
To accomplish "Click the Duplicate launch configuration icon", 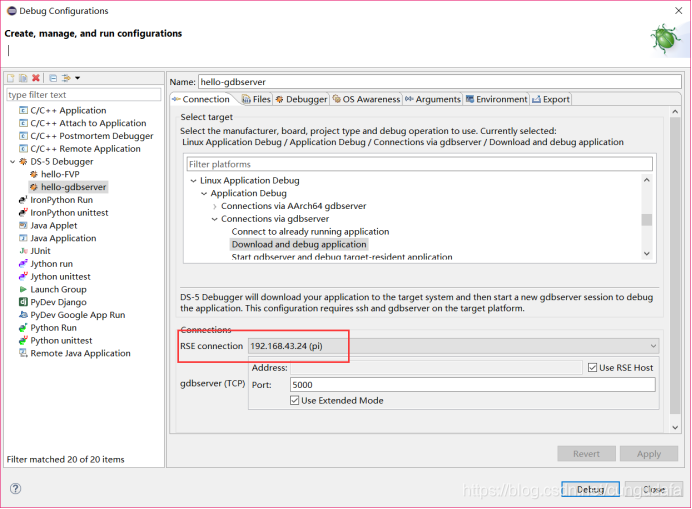I will point(23,78).
